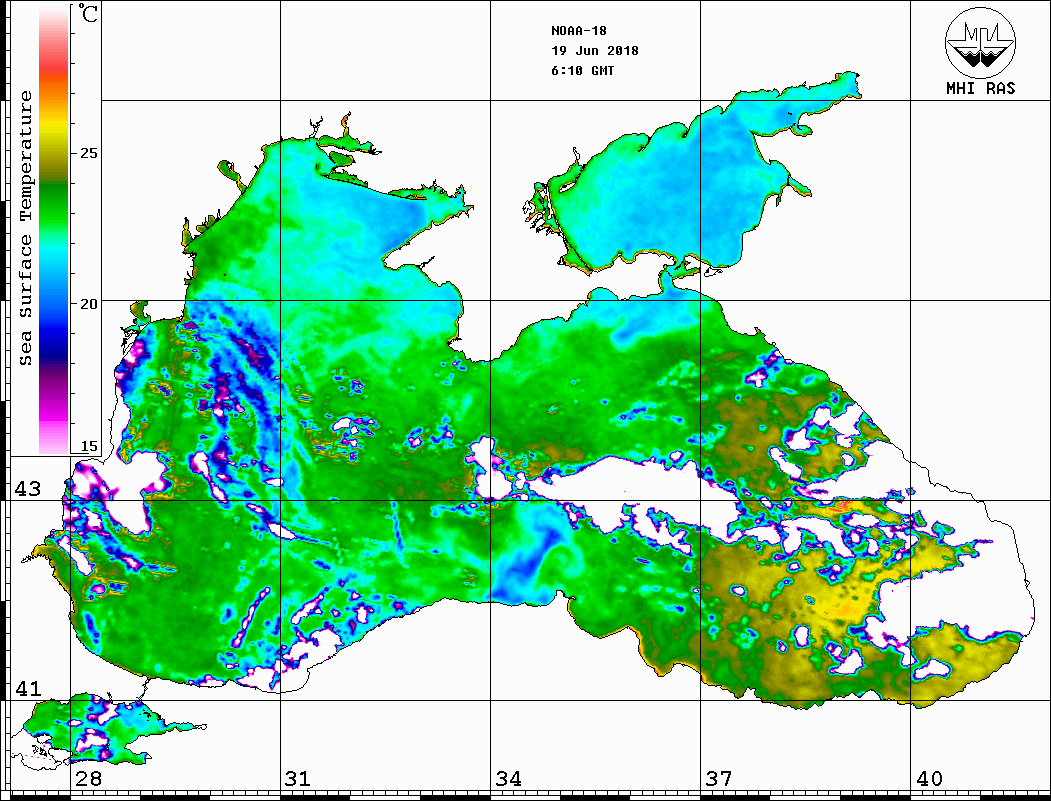1051x801 pixels.
Task: Click the longitude label 40
Action: [x=929, y=778]
